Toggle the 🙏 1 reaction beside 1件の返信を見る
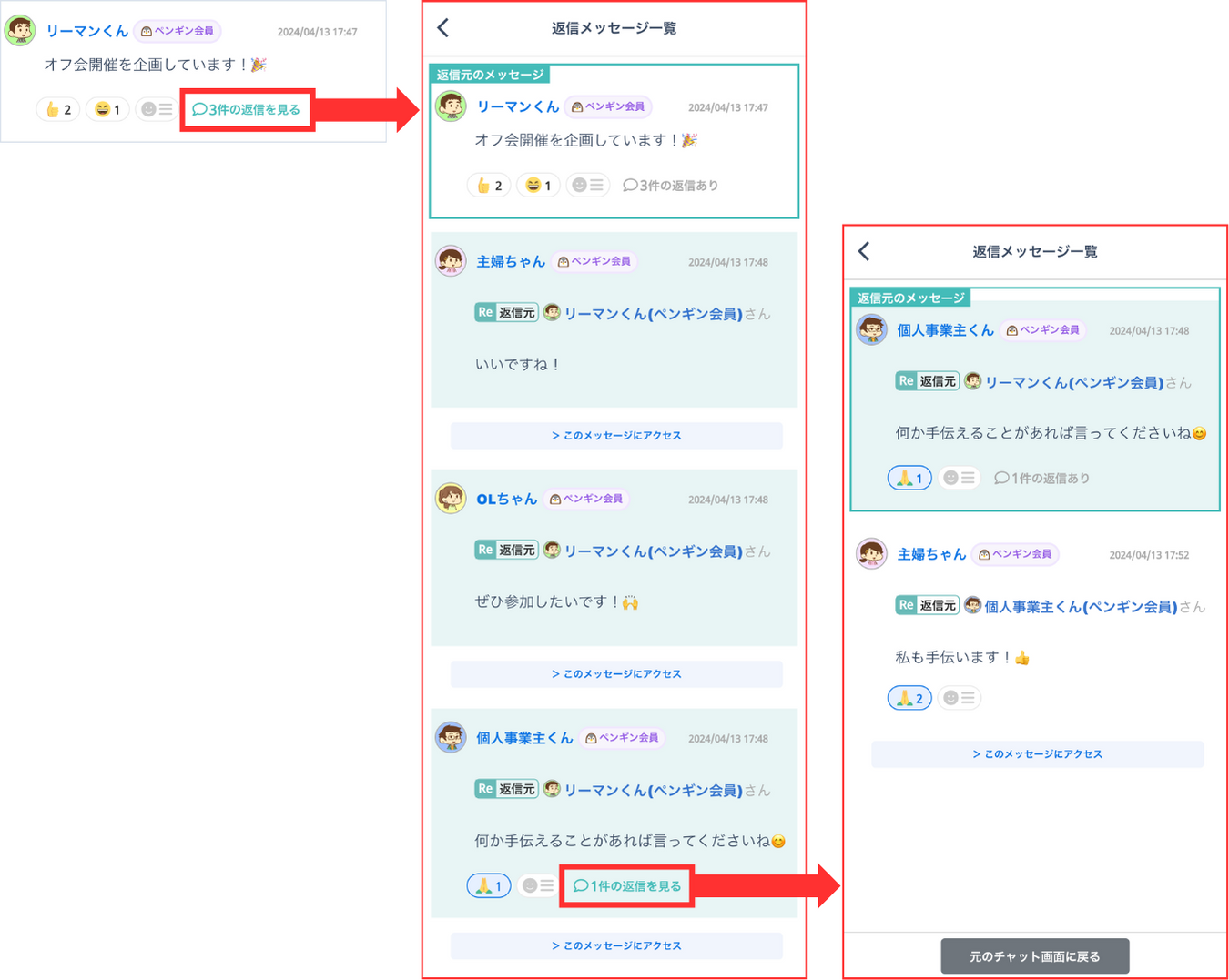 click(x=489, y=885)
